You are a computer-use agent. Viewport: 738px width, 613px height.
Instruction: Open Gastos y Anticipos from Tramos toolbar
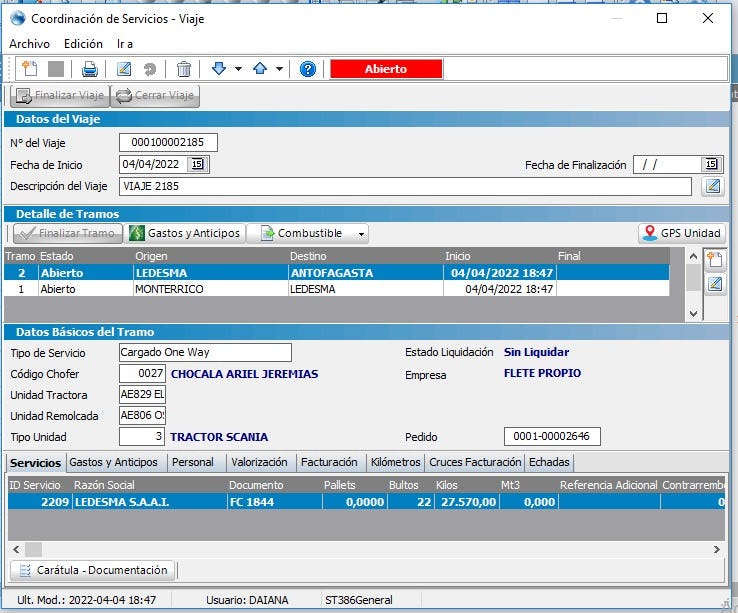[185, 233]
